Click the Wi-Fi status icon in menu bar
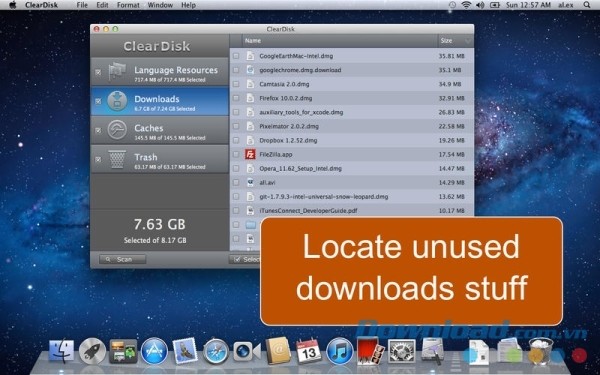This screenshot has width=600, height=375. coord(466,5)
